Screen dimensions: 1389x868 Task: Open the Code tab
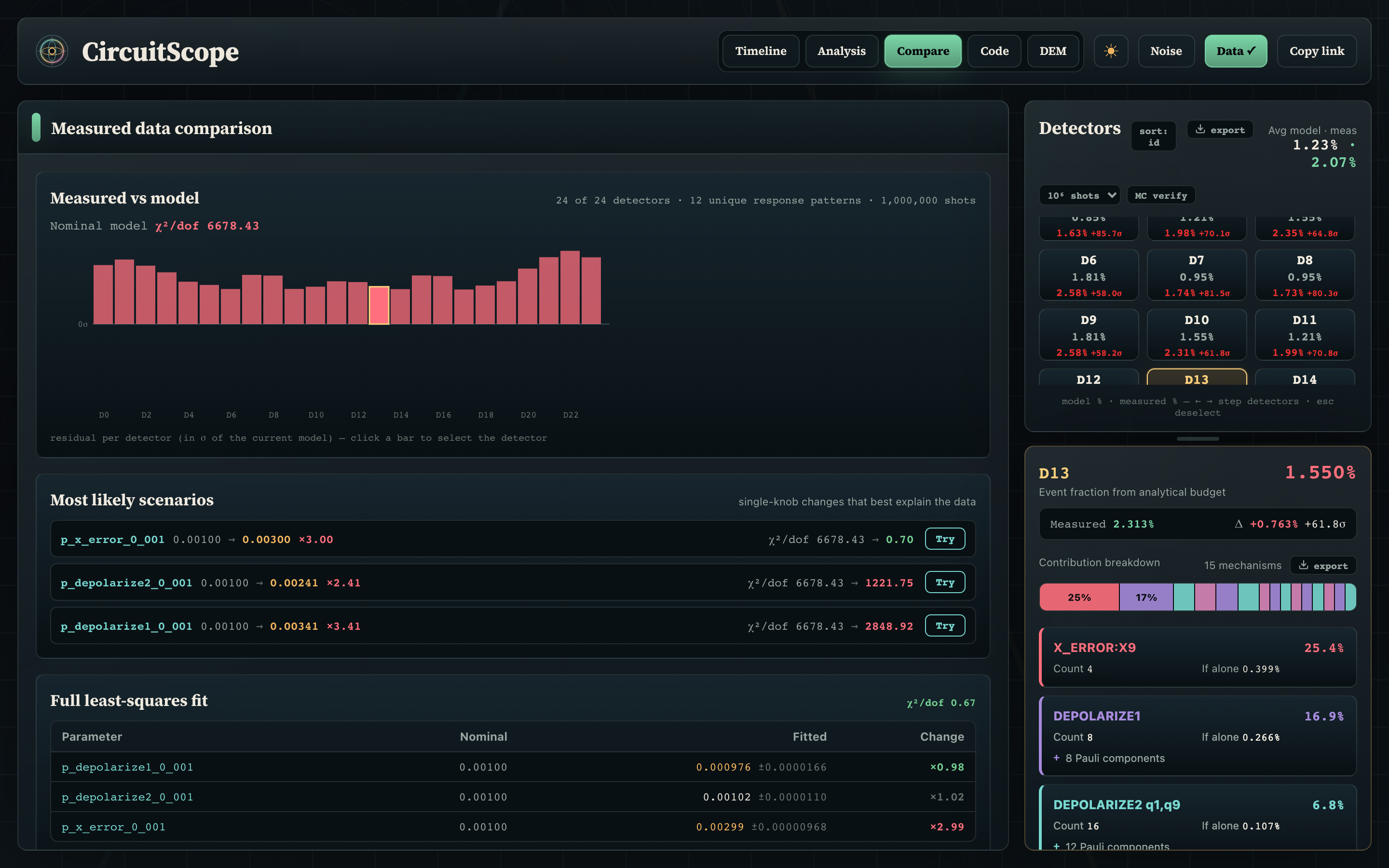(x=994, y=51)
